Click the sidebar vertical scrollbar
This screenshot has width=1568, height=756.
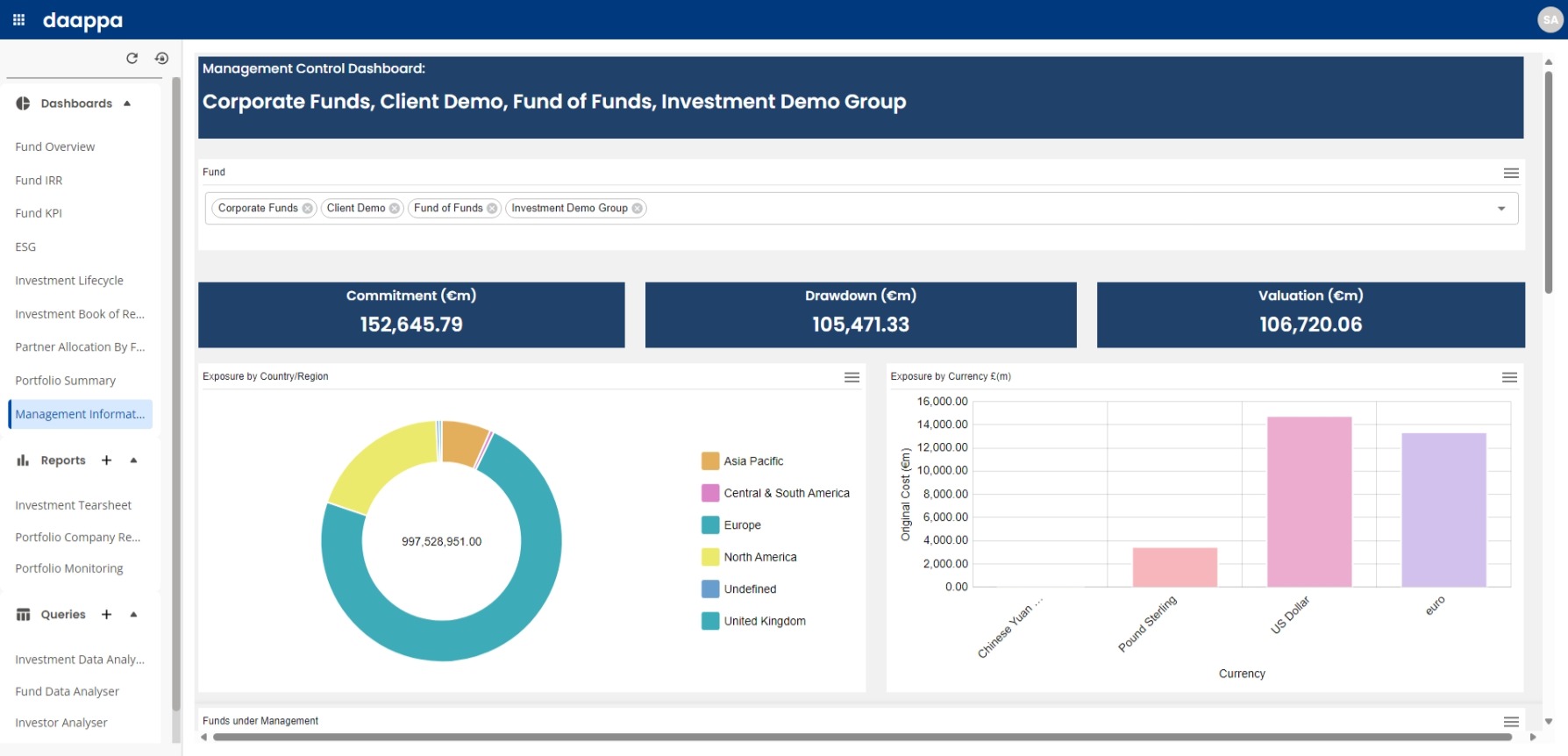point(175,395)
